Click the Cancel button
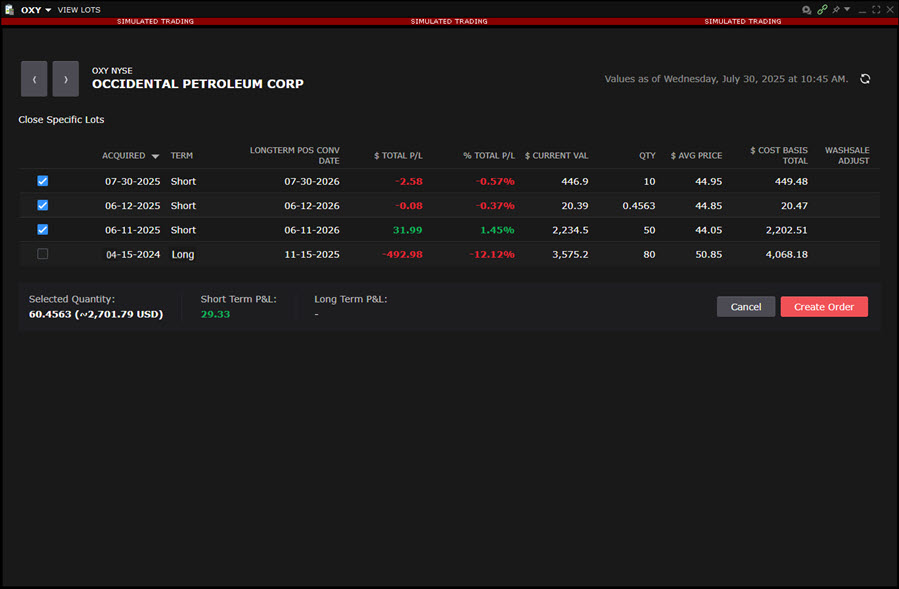Image resolution: width=899 pixels, height=589 pixels. click(x=745, y=307)
